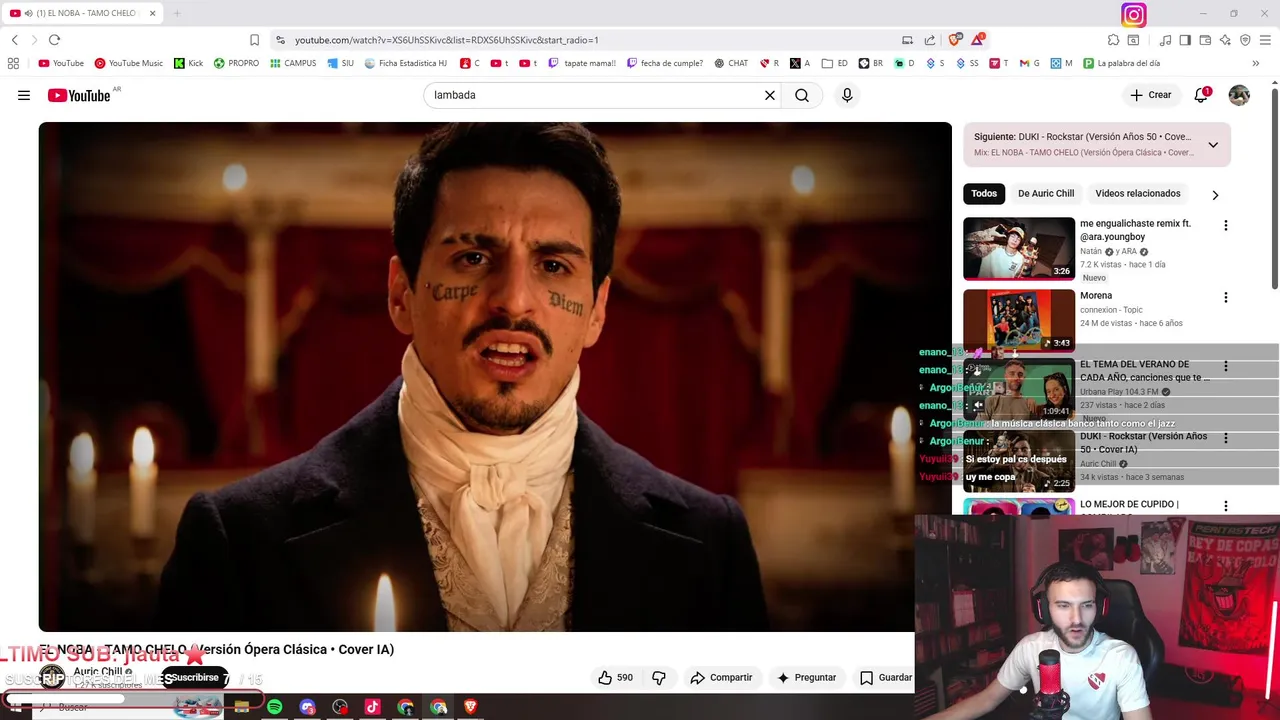
Task: Click the video player area
Action: 495,377
